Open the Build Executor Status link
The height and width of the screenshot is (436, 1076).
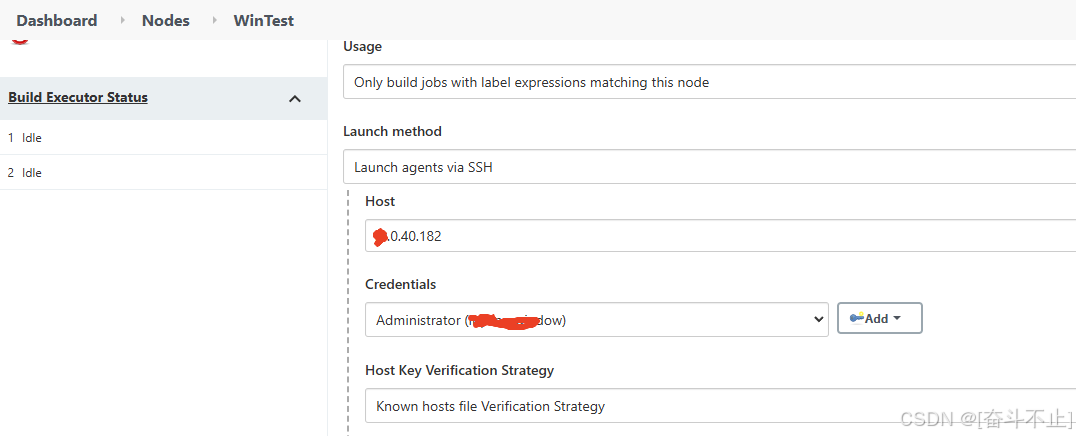click(x=78, y=97)
